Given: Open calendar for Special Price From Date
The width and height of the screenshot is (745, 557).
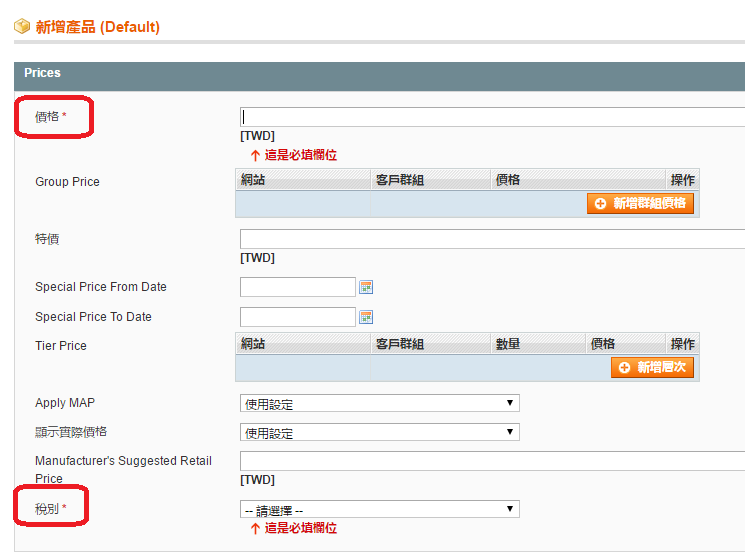Looking at the screenshot, I should pos(366,288).
